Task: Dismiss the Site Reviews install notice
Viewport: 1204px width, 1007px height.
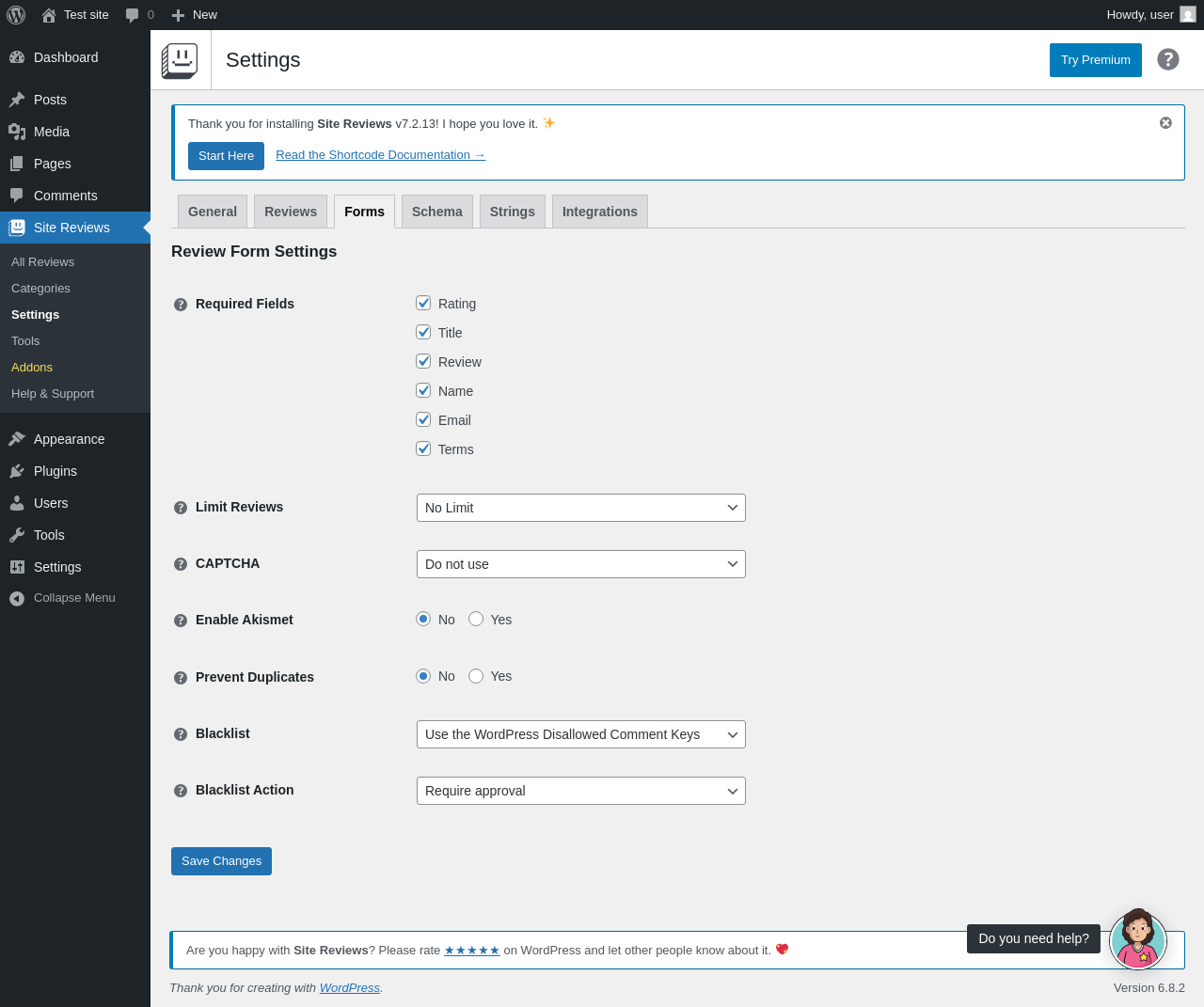Action: 1165,123
